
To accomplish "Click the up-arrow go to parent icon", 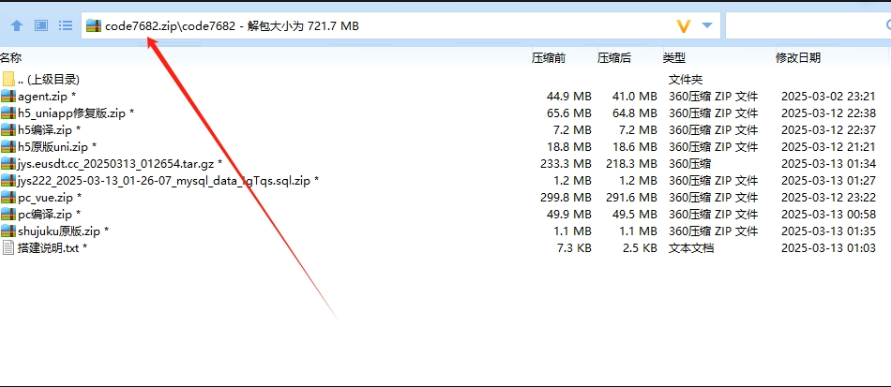I will [x=17, y=26].
